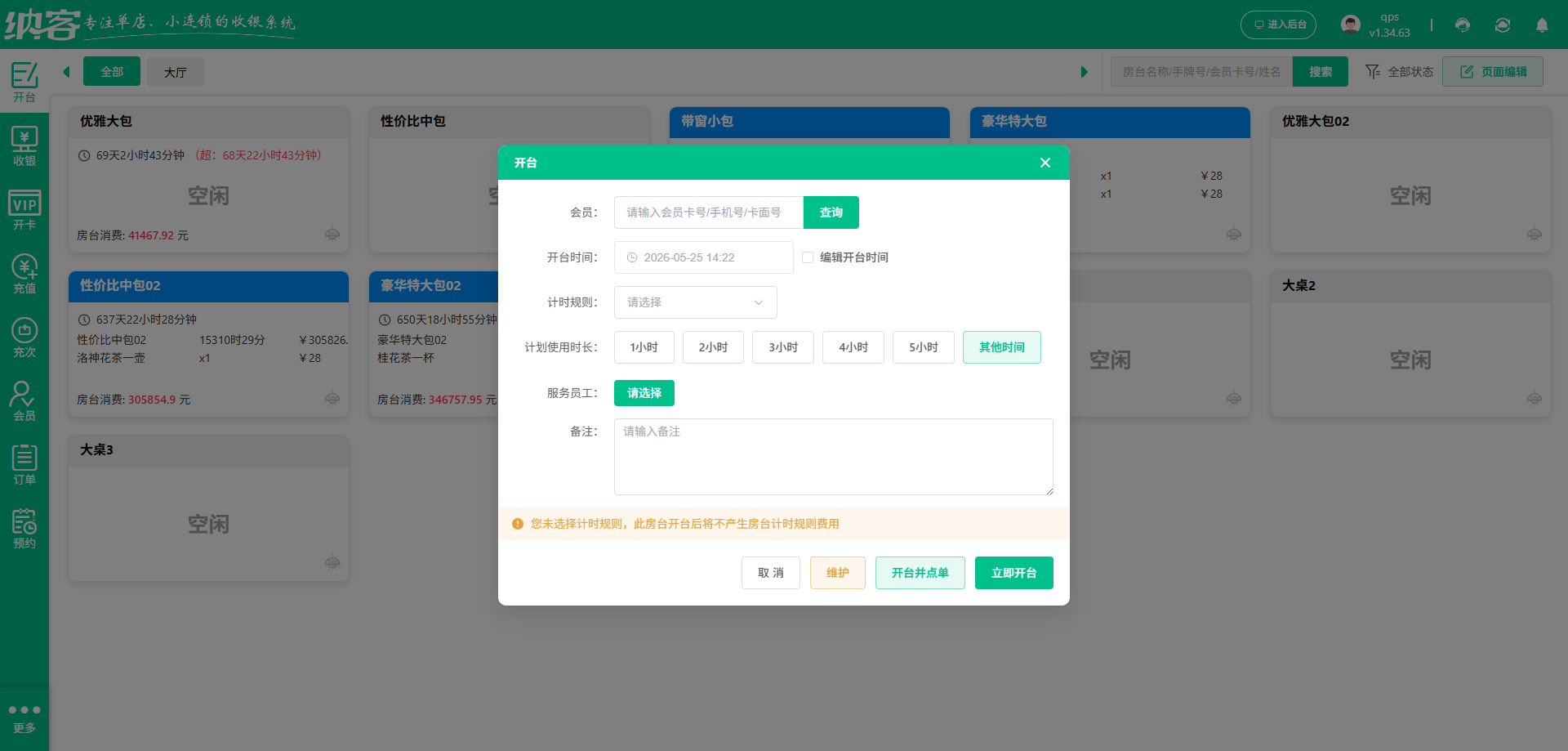Click the left arrow beside 全部 tab
The image size is (1568, 751).
click(x=66, y=72)
